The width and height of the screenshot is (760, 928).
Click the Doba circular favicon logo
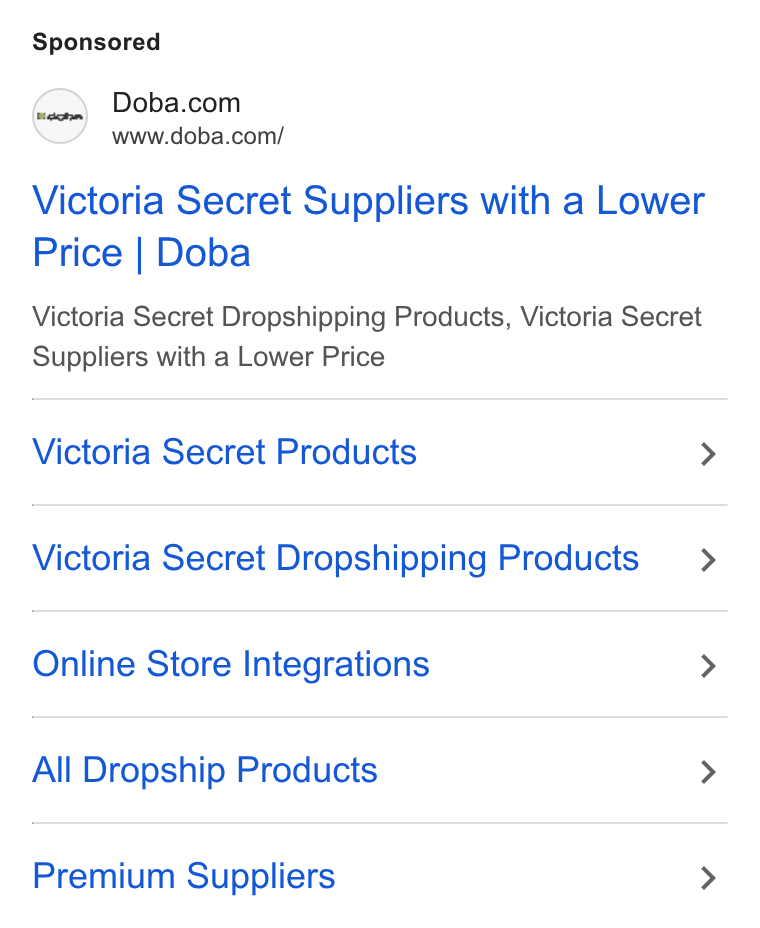(60, 116)
